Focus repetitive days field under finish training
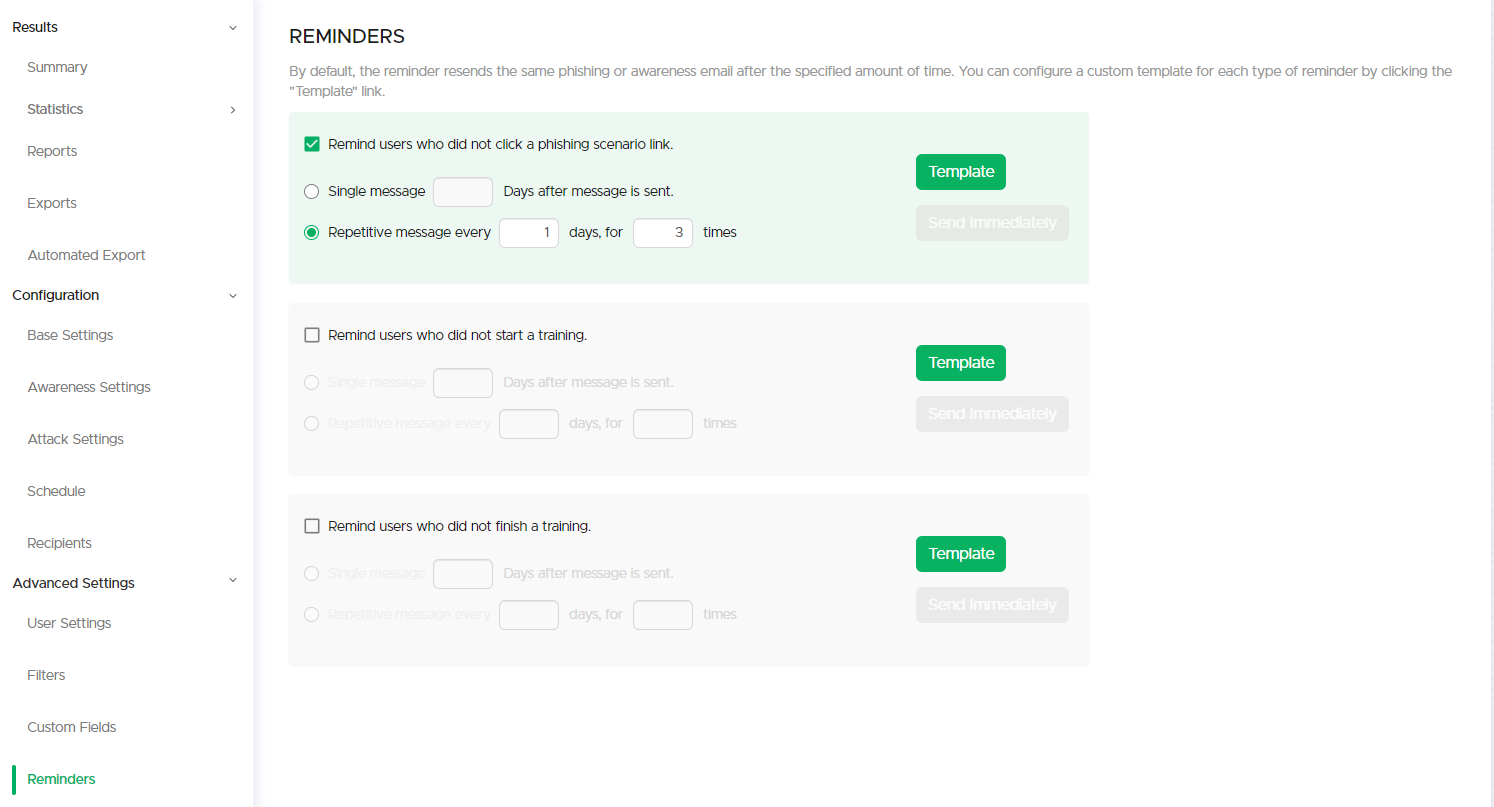This screenshot has height=807, width=1494. click(529, 615)
